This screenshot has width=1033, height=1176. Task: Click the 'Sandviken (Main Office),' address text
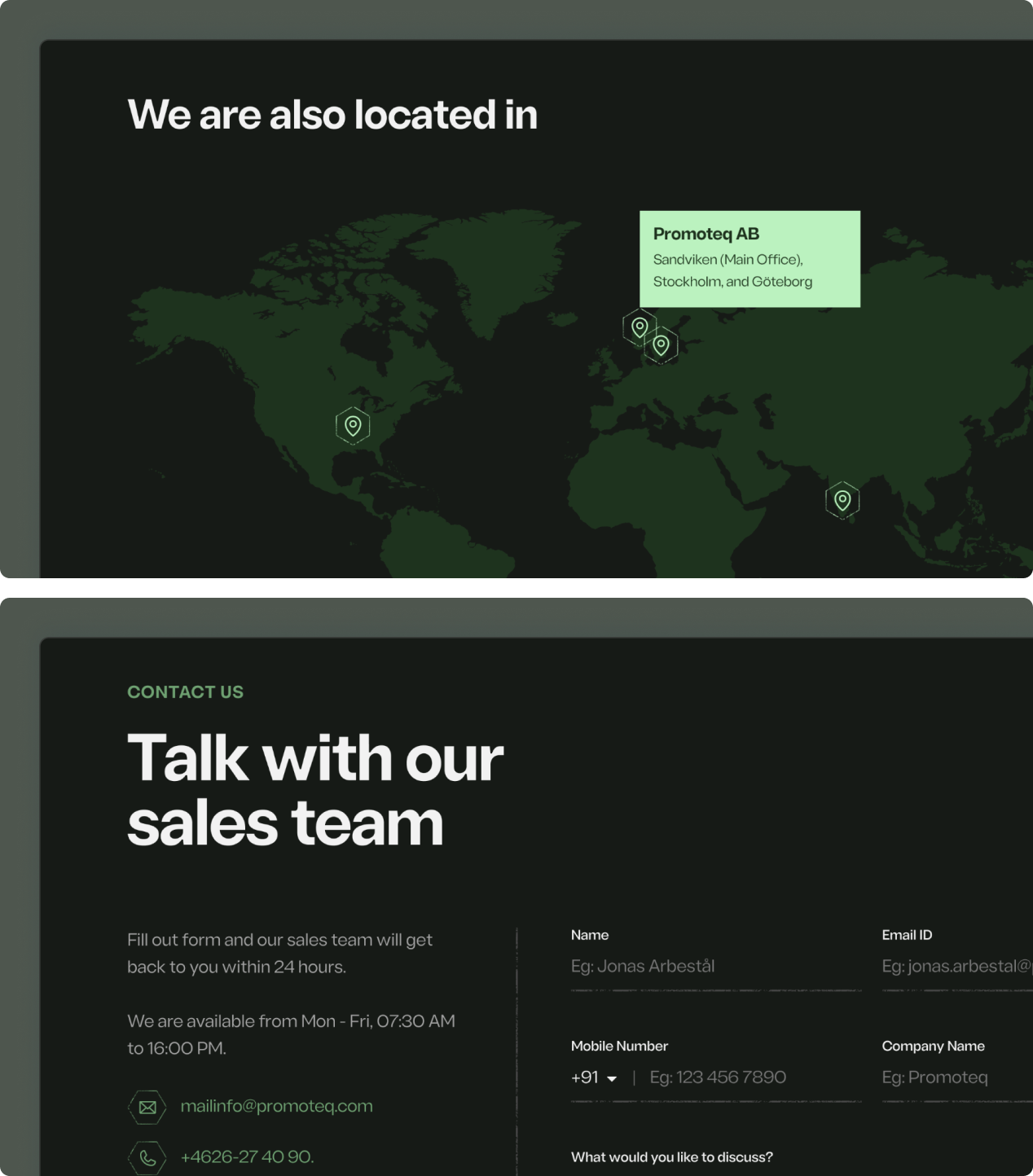728,260
